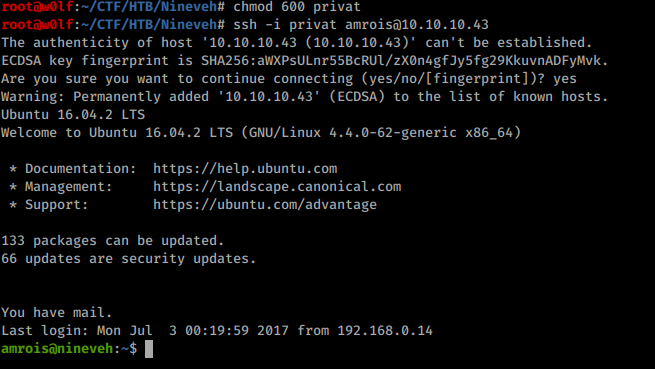The width and height of the screenshot is (655, 369).
Task: Click the '66 updates are security updates' line
Action: pos(129,259)
